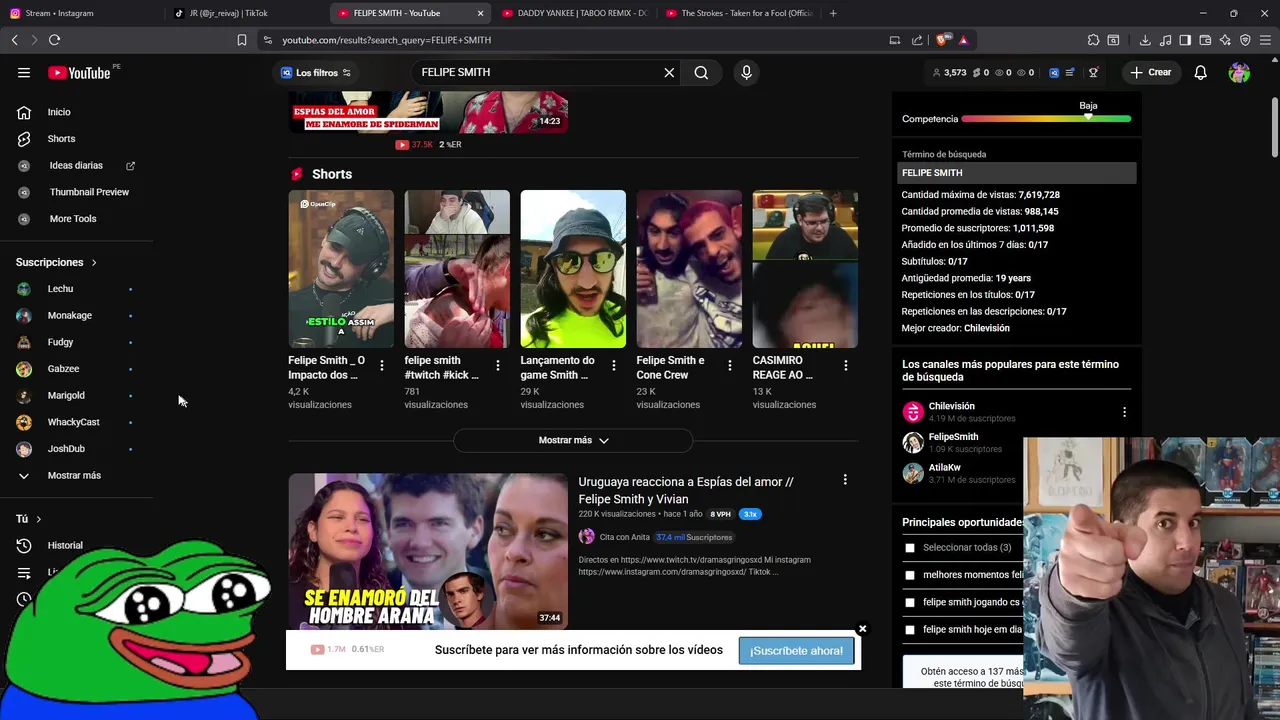Open Ideas diarias in sidebar

(x=76, y=165)
